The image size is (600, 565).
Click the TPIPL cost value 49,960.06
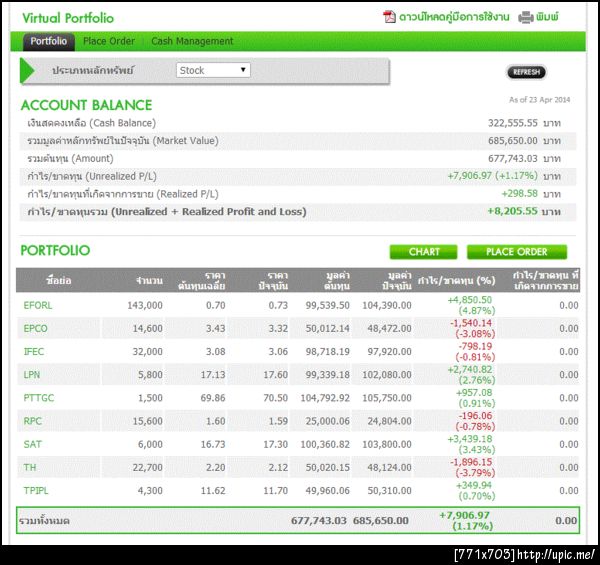[328, 490]
